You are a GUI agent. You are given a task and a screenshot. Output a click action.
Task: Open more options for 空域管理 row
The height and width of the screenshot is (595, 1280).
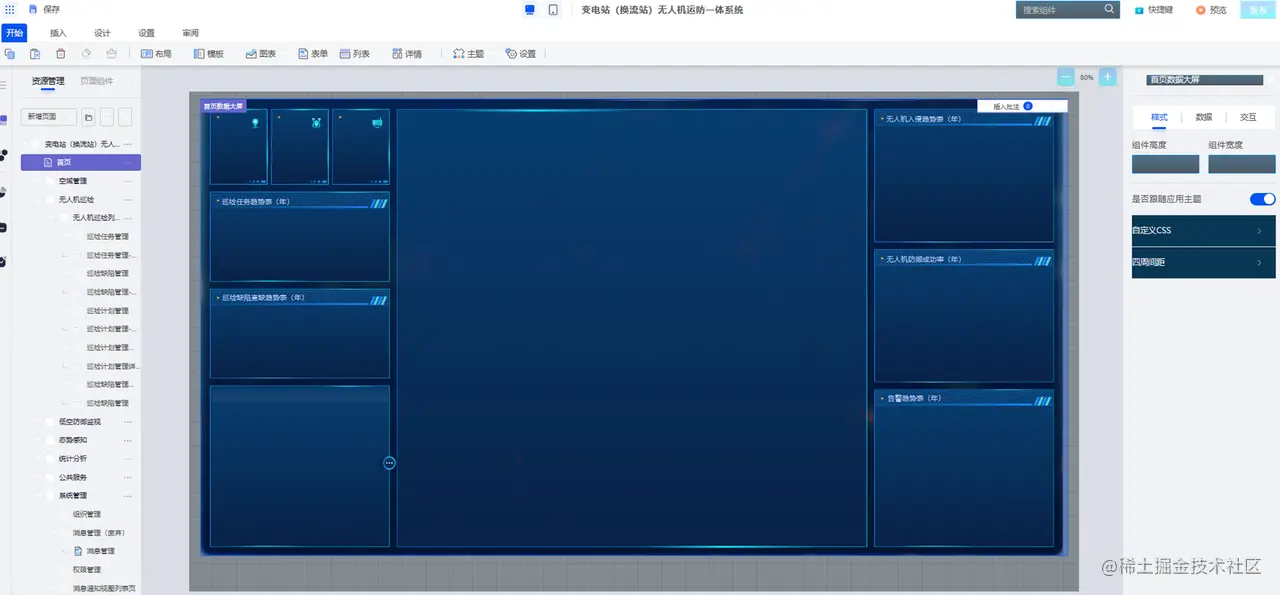[128, 181]
